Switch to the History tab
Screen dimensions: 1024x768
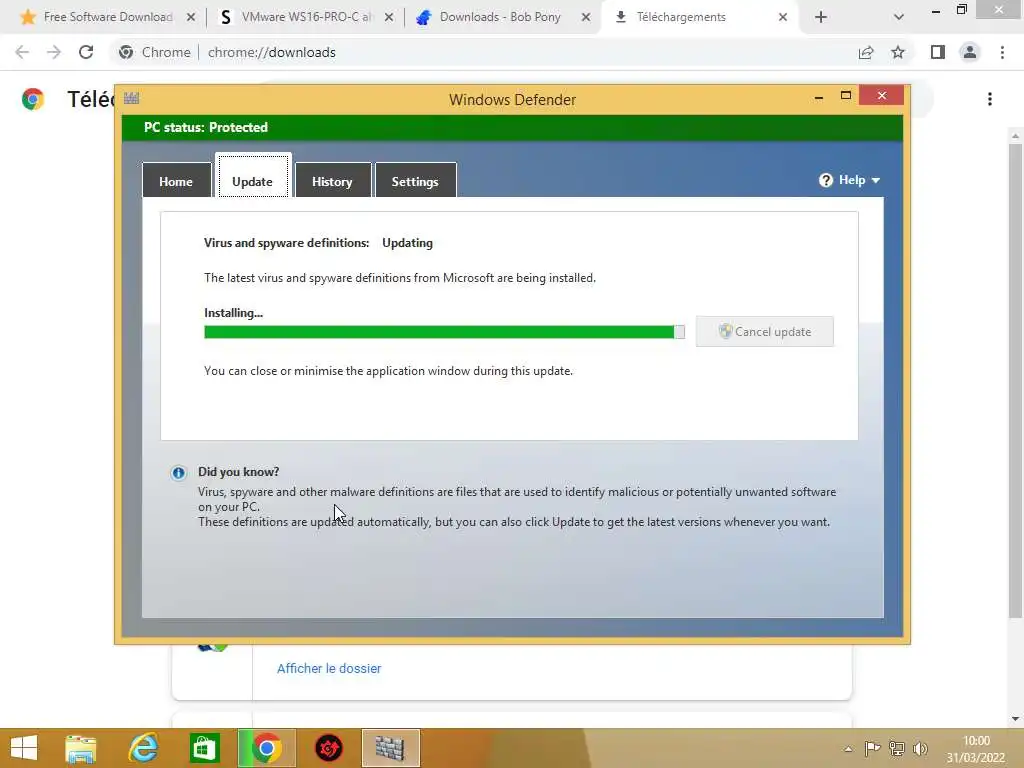click(332, 181)
